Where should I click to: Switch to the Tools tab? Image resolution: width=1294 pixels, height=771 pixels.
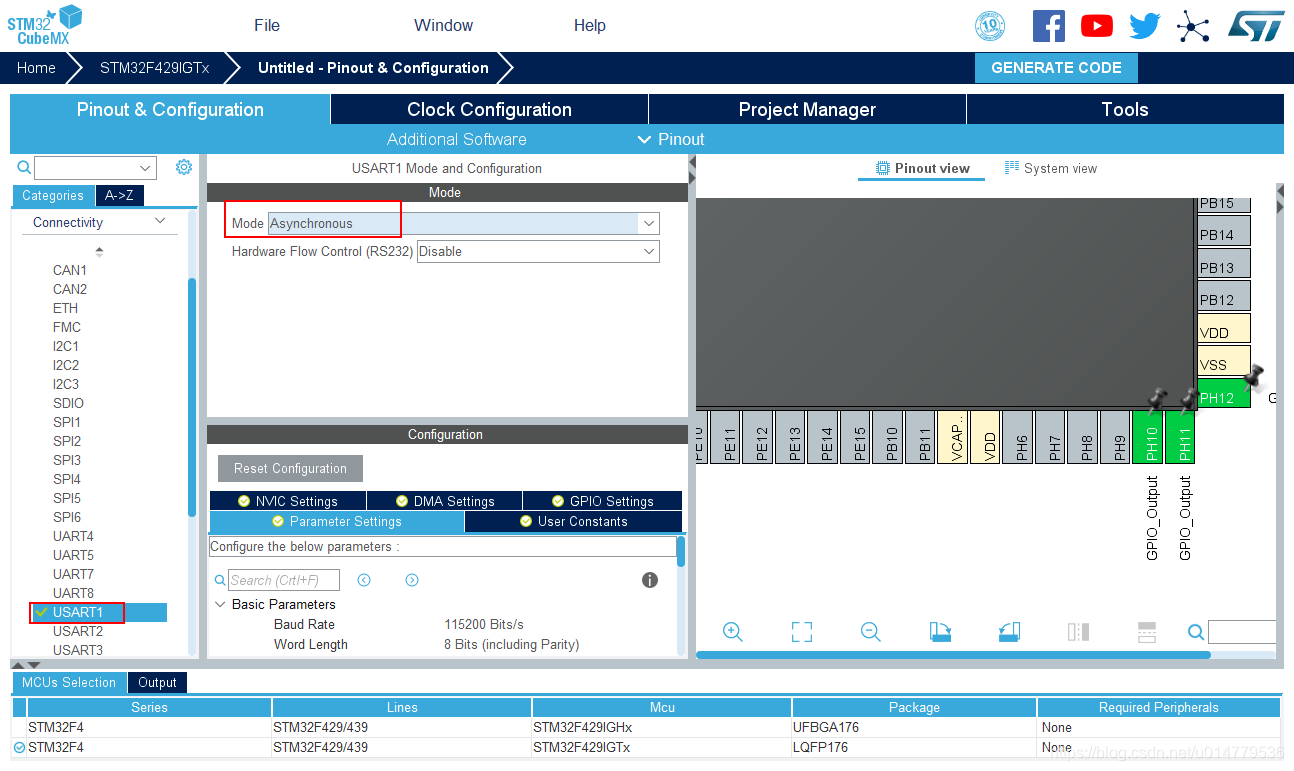(x=1125, y=109)
